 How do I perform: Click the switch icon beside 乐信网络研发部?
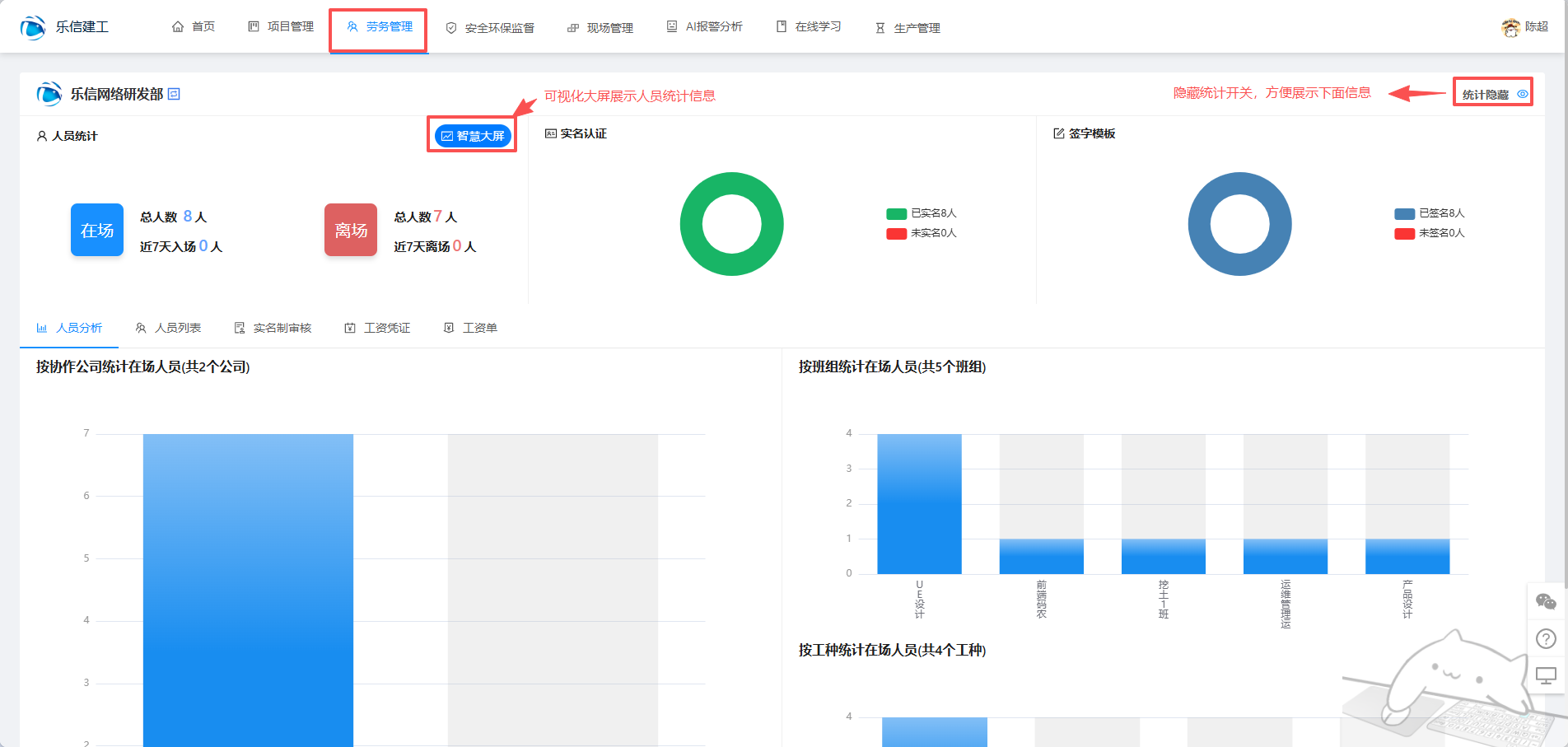(174, 95)
